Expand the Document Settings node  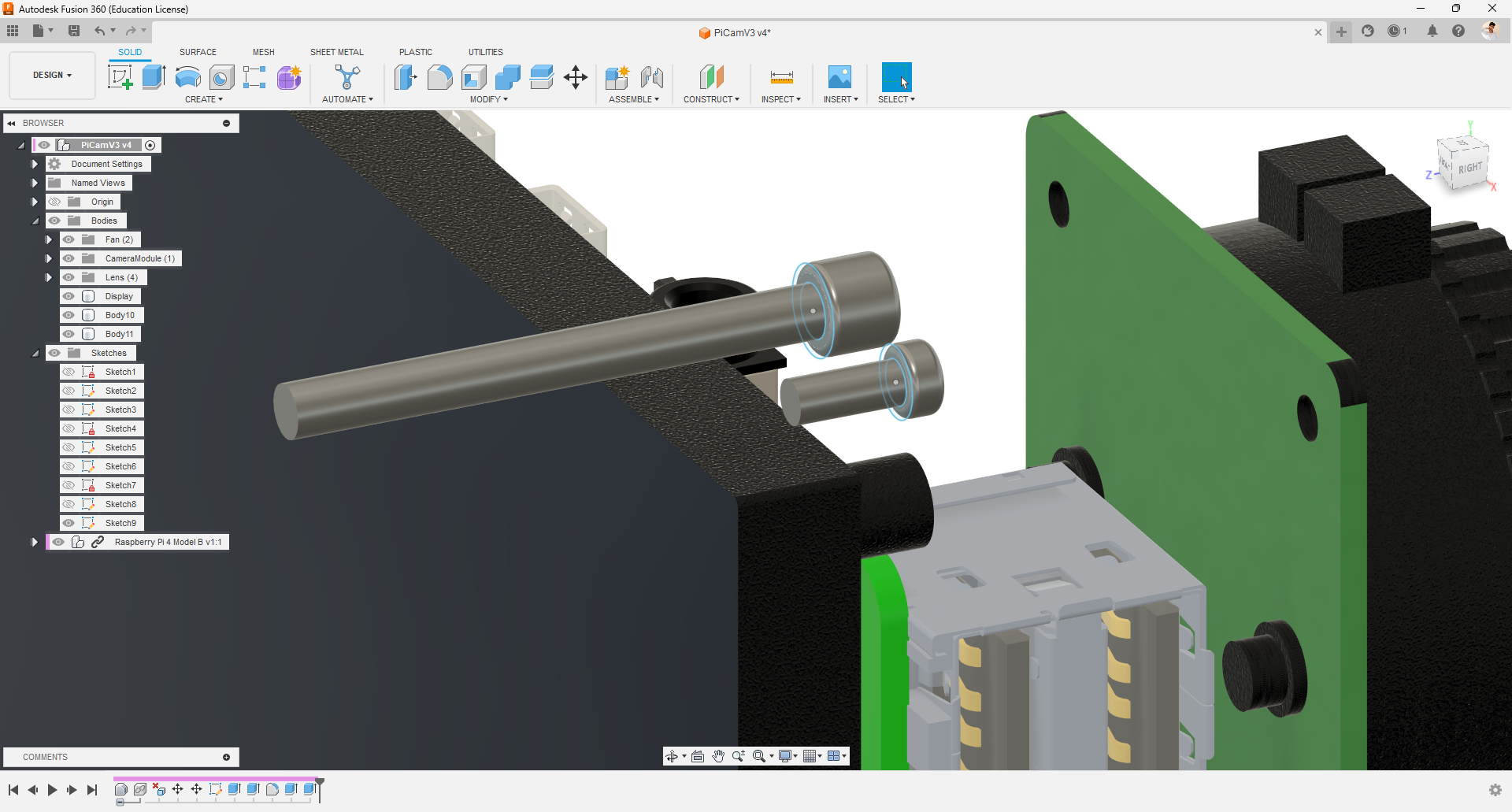pos(35,164)
